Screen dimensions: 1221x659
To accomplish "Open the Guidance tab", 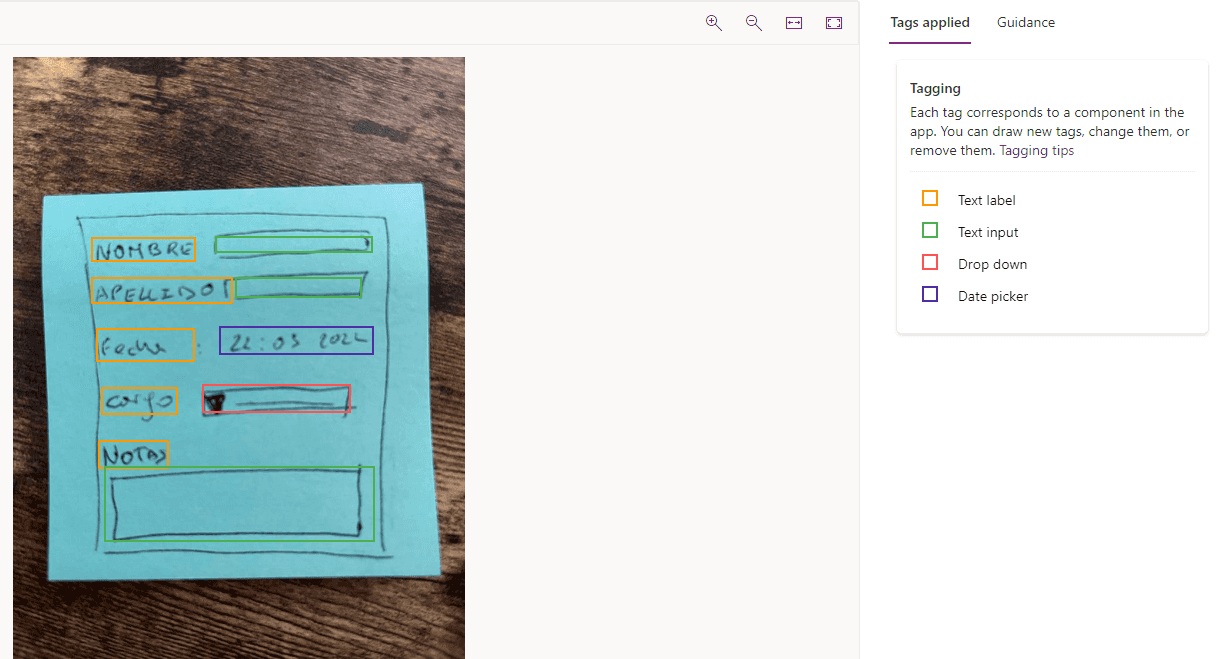I will [x=1026, y=22].
